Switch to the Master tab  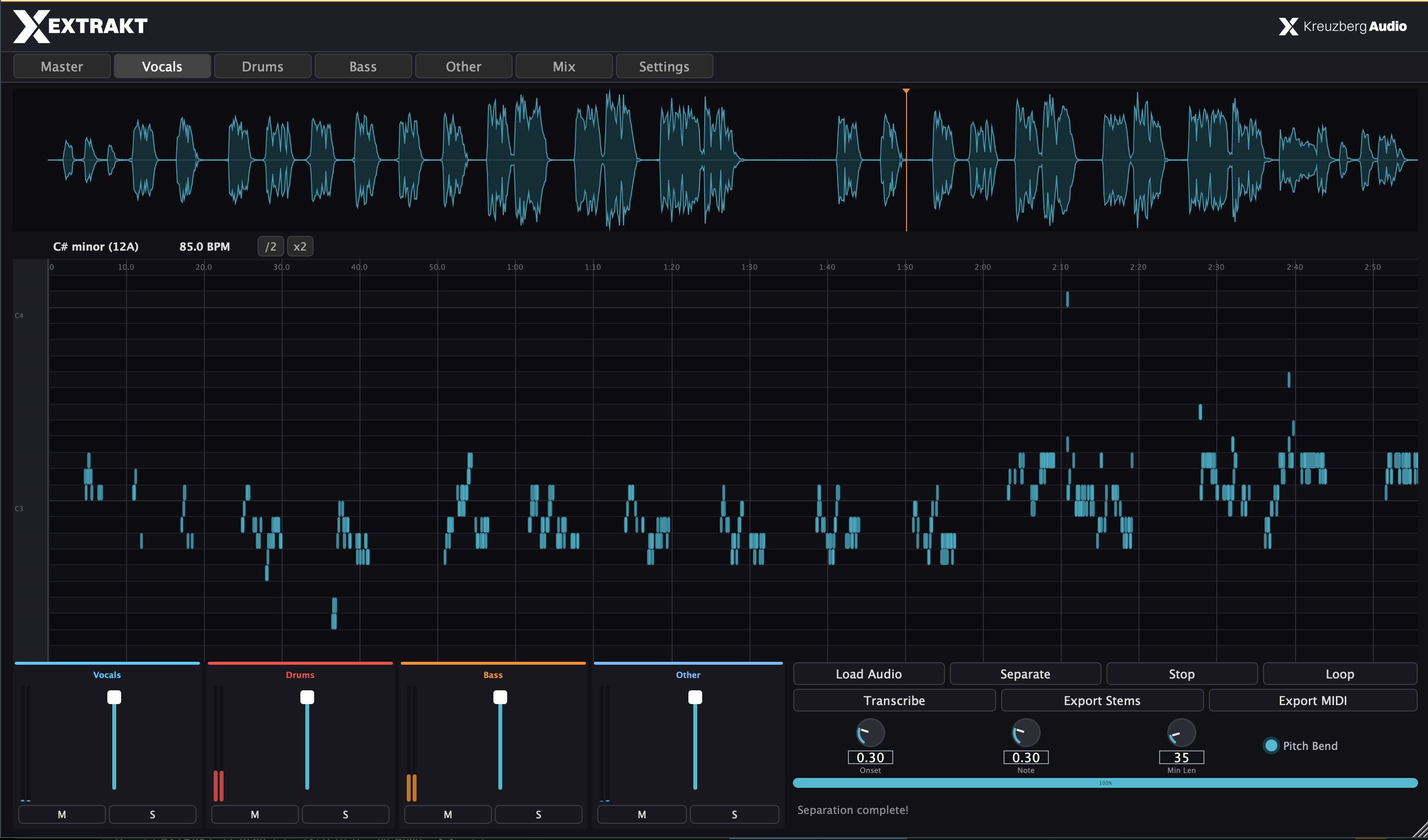(x=62, y=66)
